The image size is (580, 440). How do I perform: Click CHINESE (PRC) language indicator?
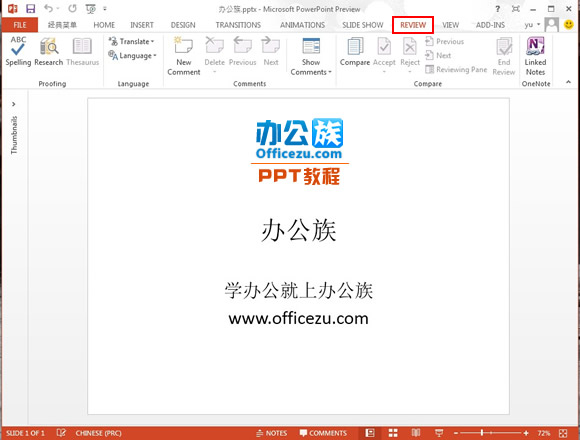(x=98, y=433)
